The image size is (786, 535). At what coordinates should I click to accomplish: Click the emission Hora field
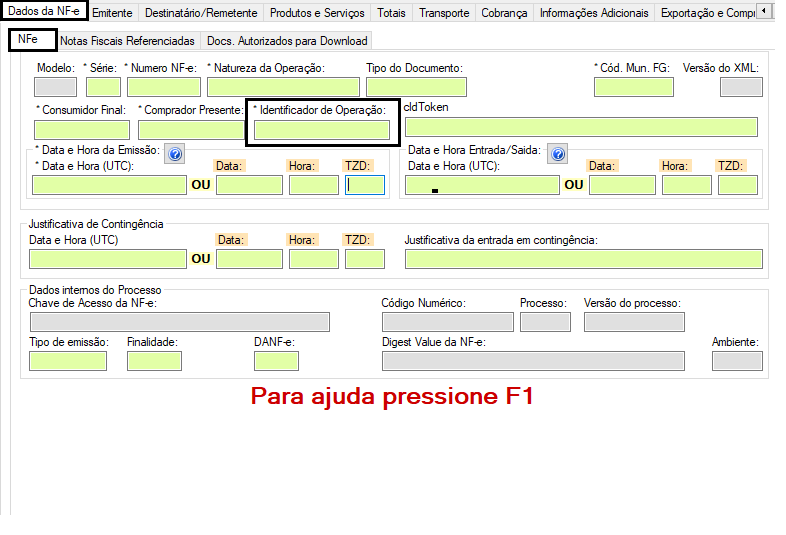tap(314, 185)
